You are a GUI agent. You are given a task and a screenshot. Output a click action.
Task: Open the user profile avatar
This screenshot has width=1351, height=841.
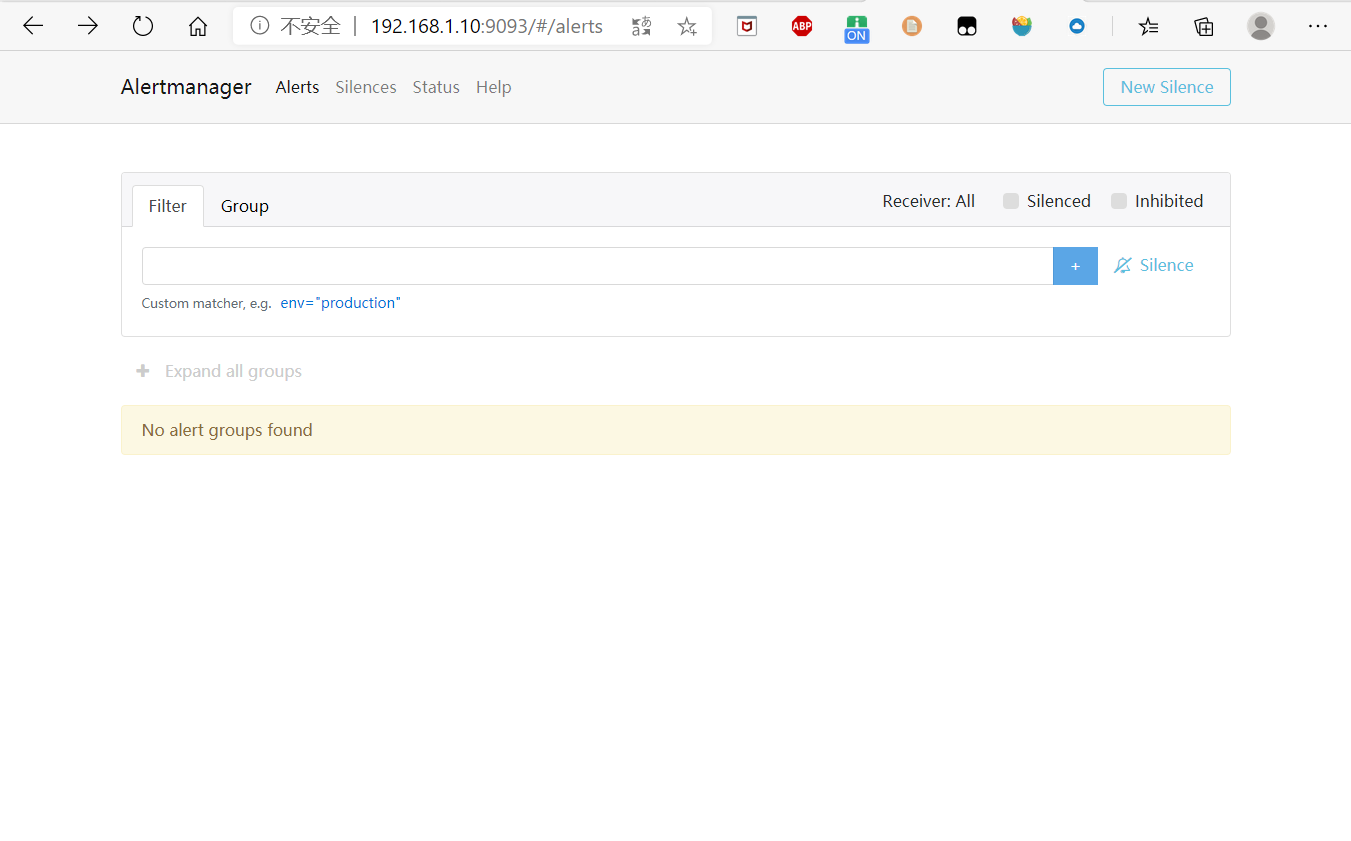pyautogui.click(x=1261, y=26)
